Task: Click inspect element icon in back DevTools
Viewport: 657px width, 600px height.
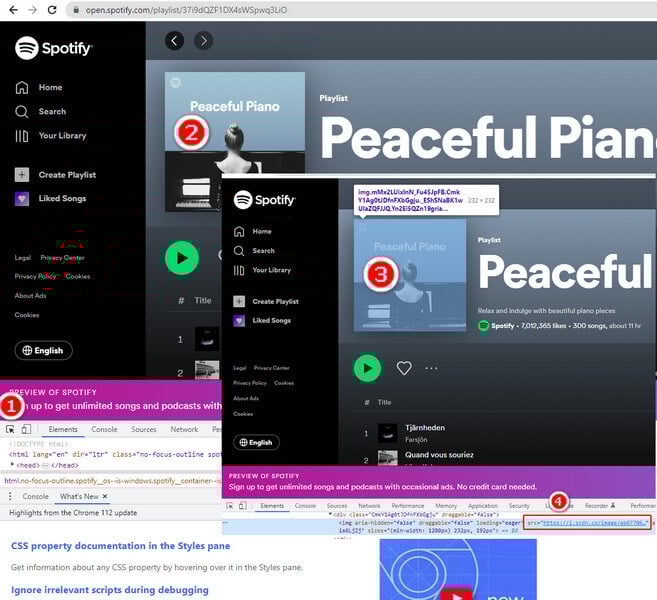Action: click(x=10, y=429)
